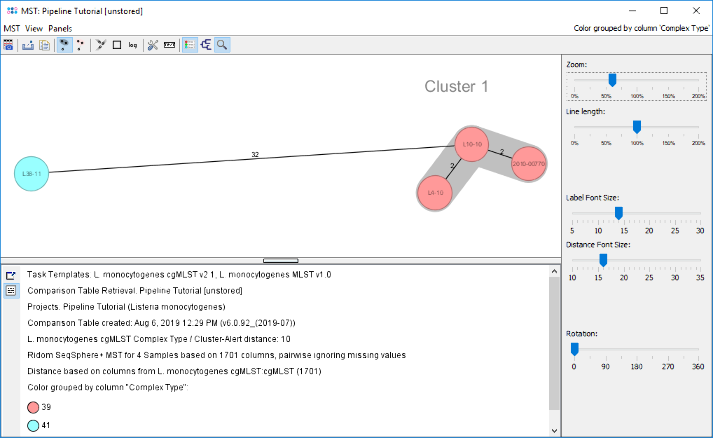713x438 pixels.
Task: Click the export image toolbar icon
Action: pyautogui.click(x=28, y=45)
